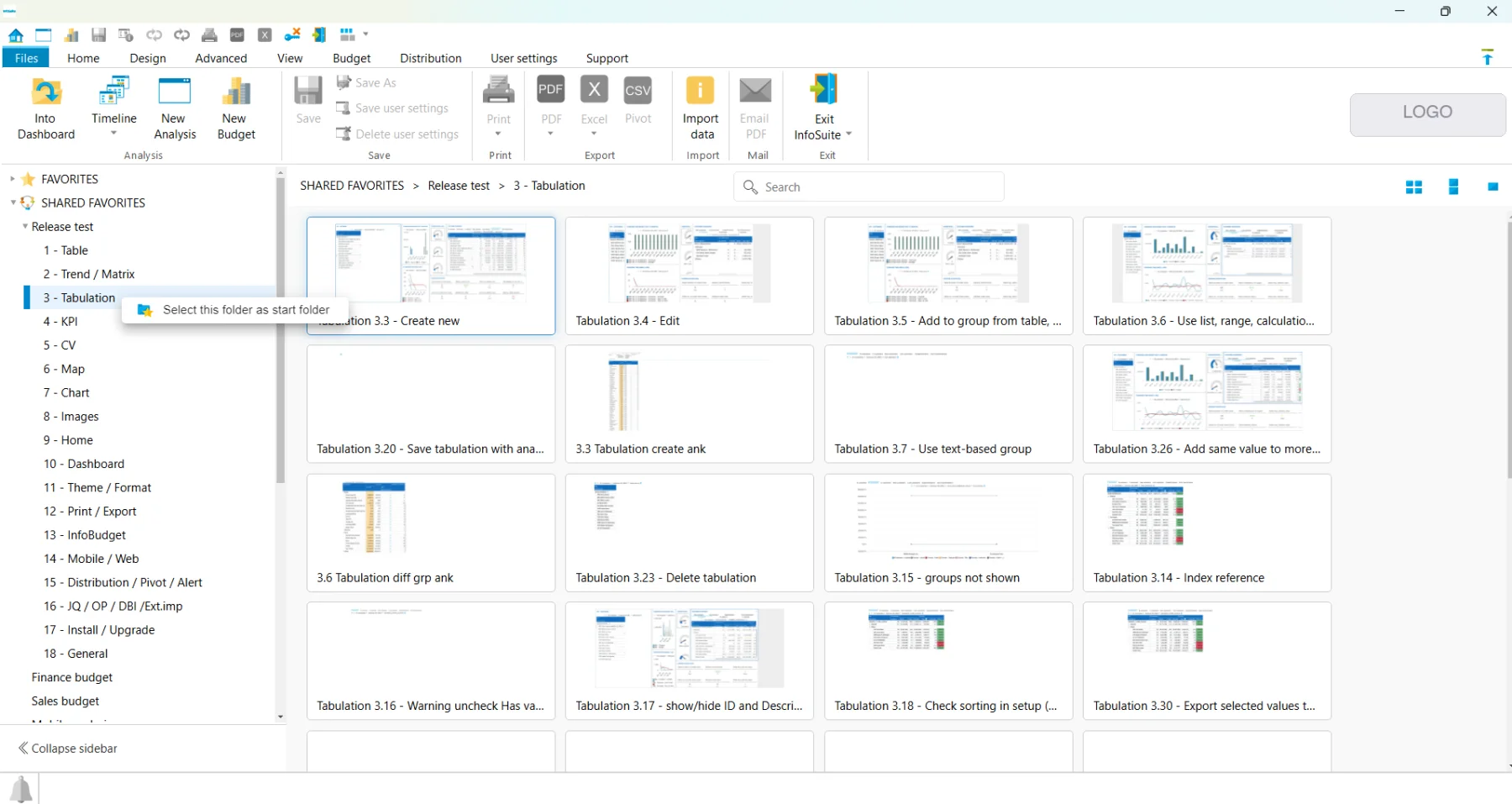
Task: Click the notification bell icon
Action: click(21, 790)
